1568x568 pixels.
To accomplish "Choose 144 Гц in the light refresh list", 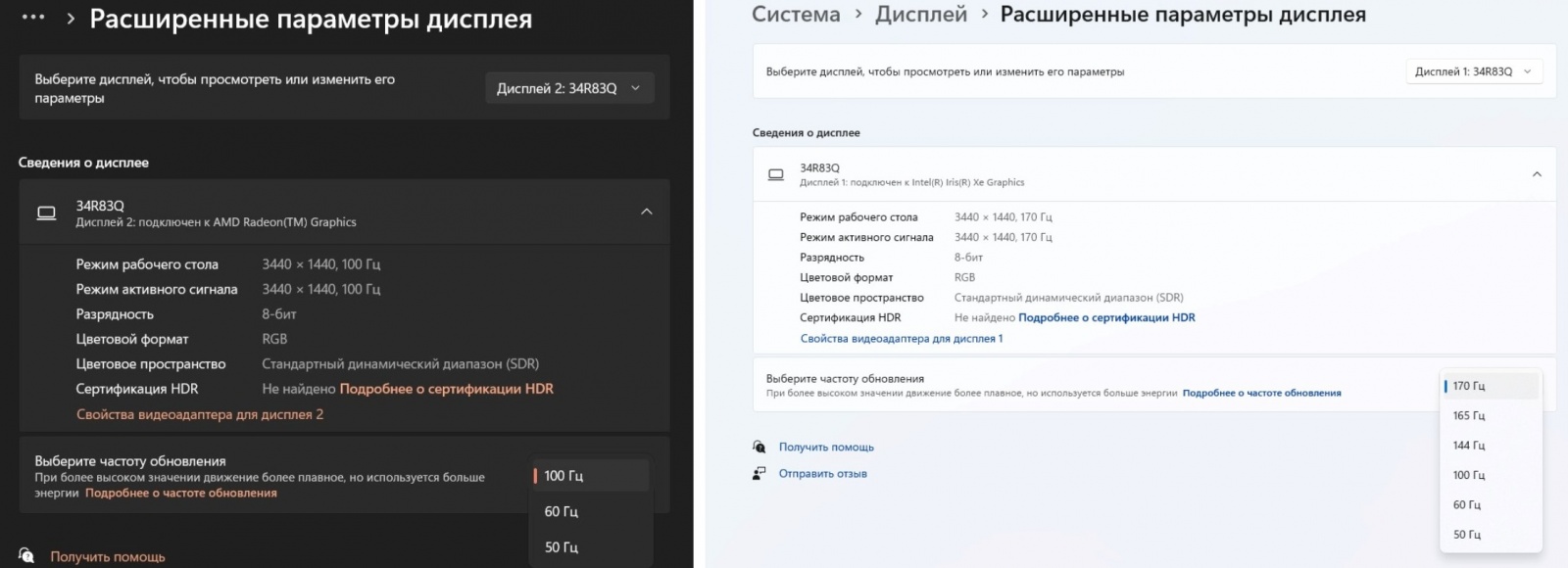I will point(1469,446).
